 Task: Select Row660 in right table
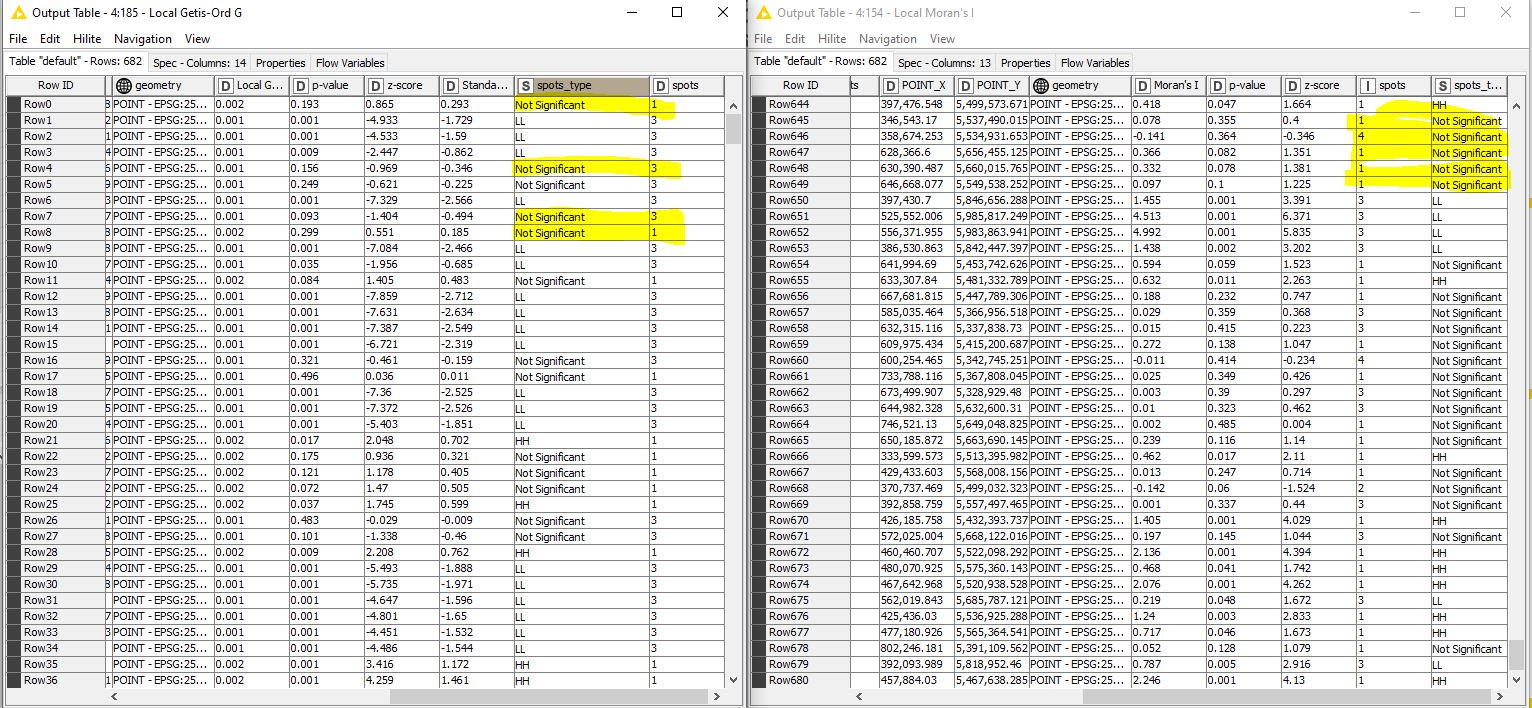click(x=800, y=360)
